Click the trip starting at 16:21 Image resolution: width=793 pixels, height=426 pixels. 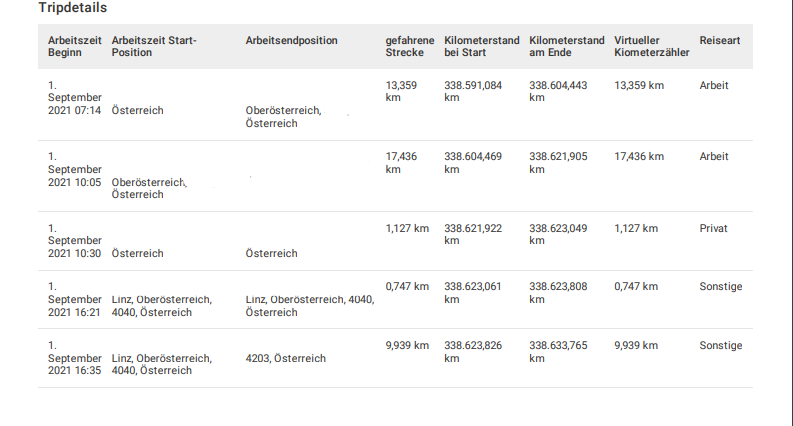[x=395, y=300]
